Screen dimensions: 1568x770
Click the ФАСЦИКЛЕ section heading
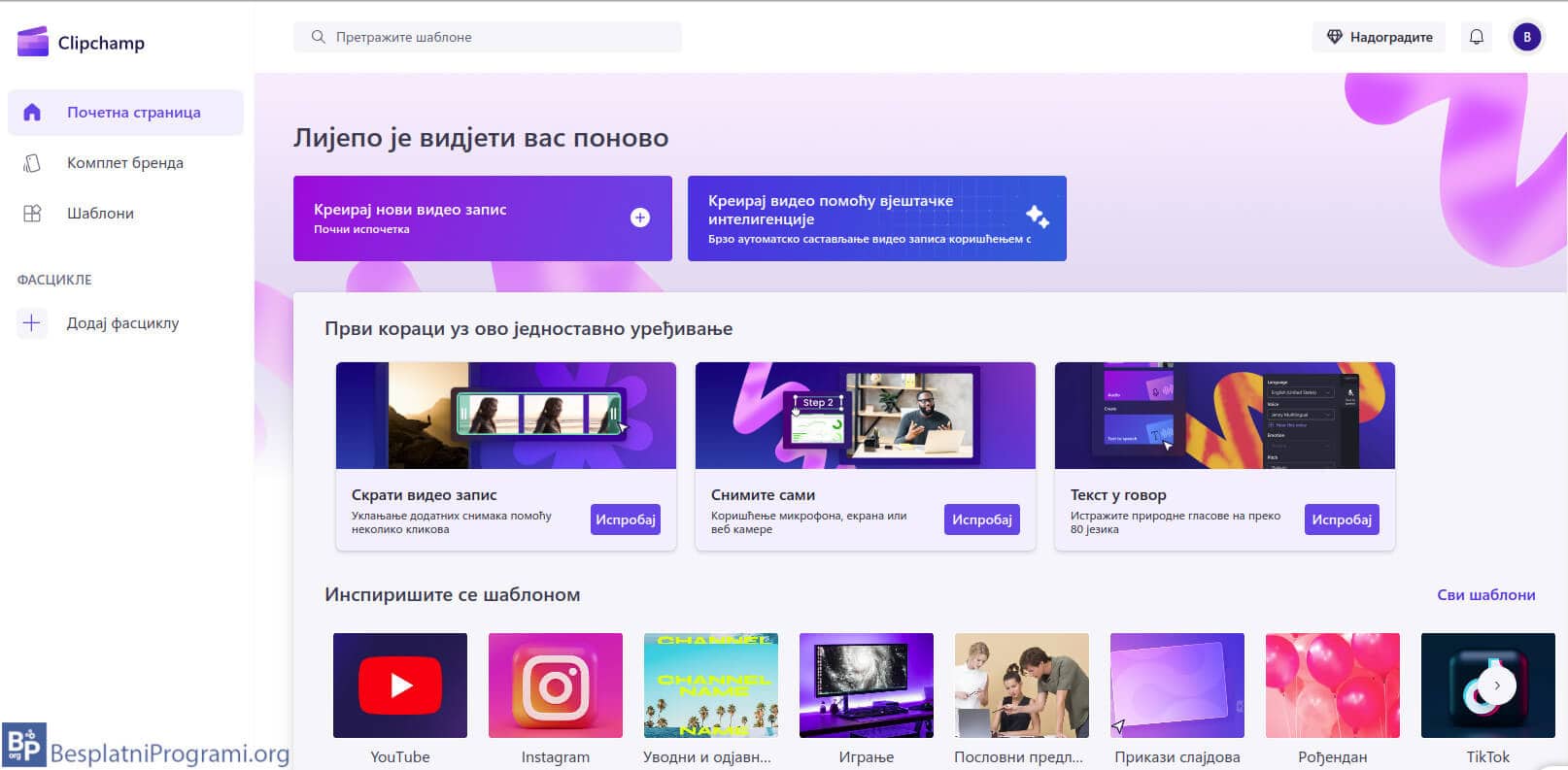click(x=54, y=280)
